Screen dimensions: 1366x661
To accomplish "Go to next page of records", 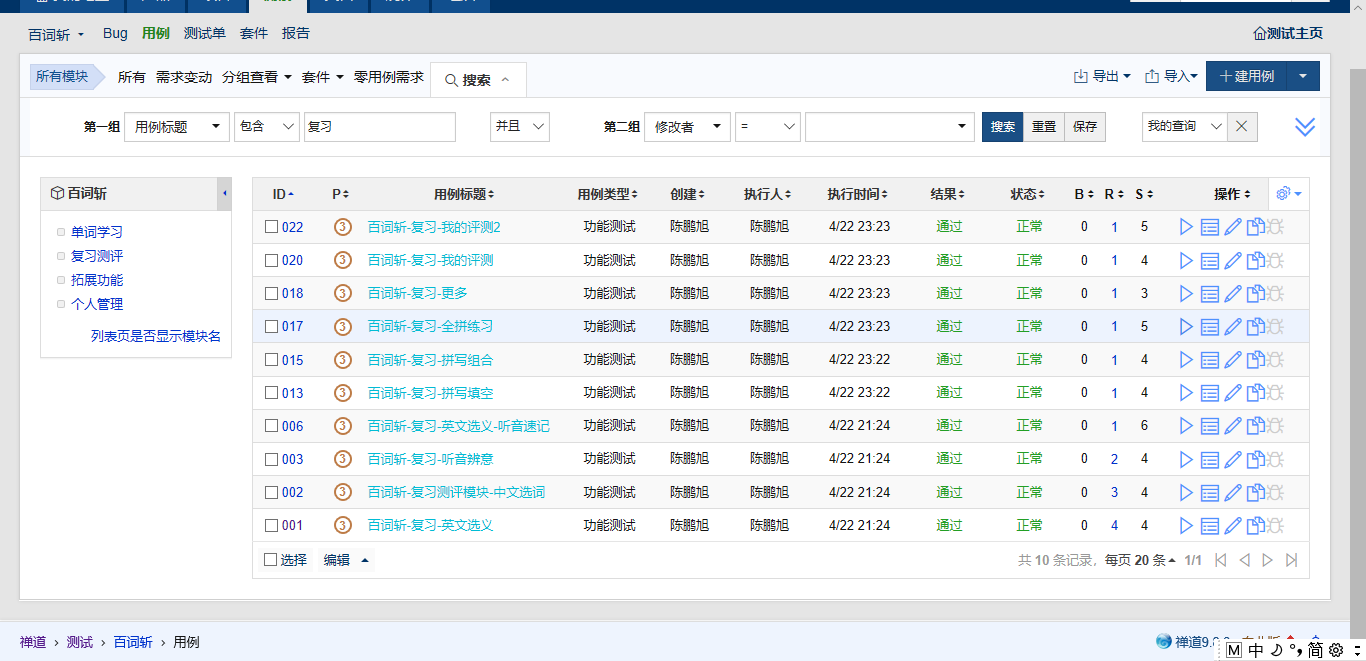I will 1267,560.
